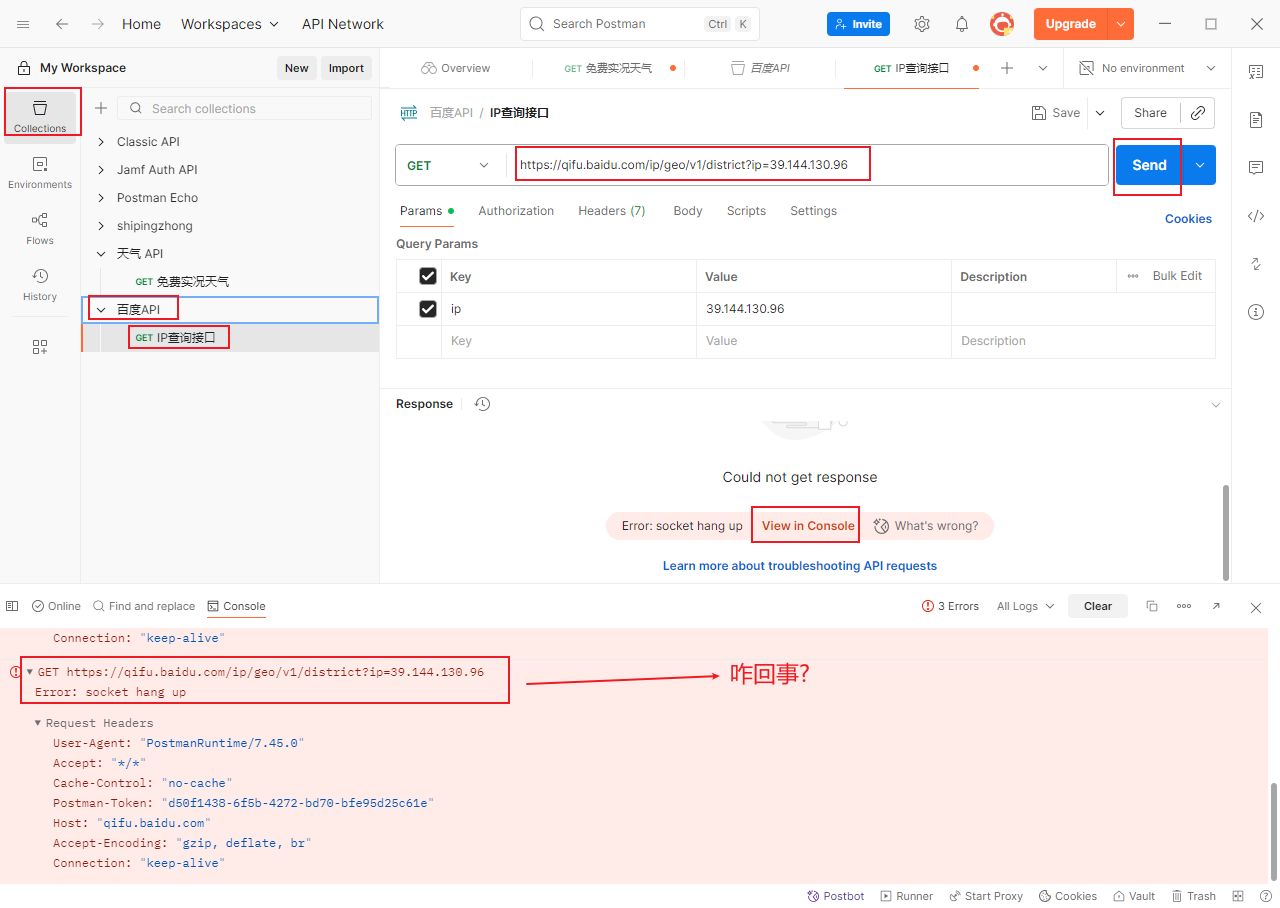Screen dimensions: 1280x908
Task: Click the Clear console button
Action: (1097, 606)
